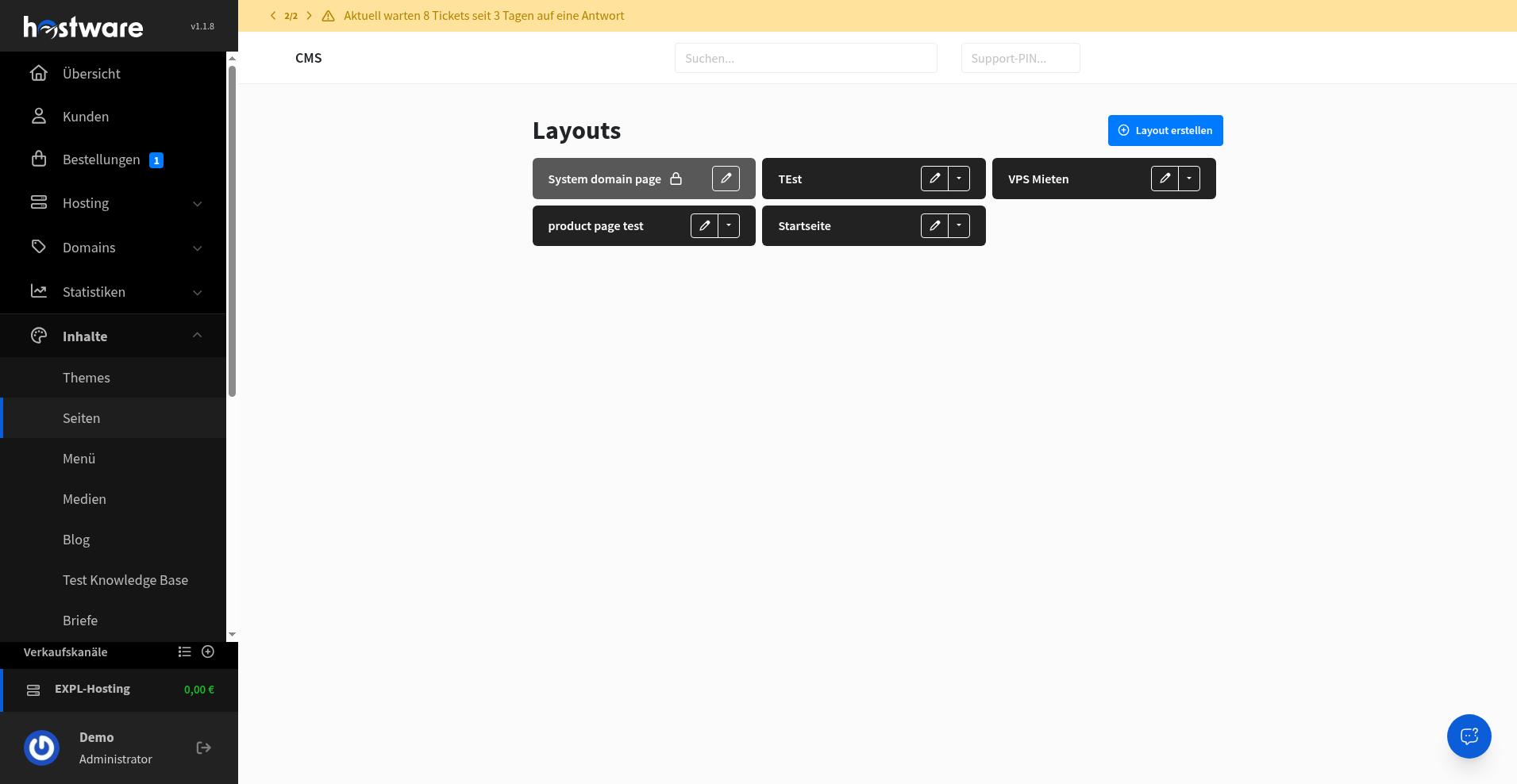Click the Administrator role label
The width and height of the screenshot is (1517, 784).
click(x=116, y=759)
